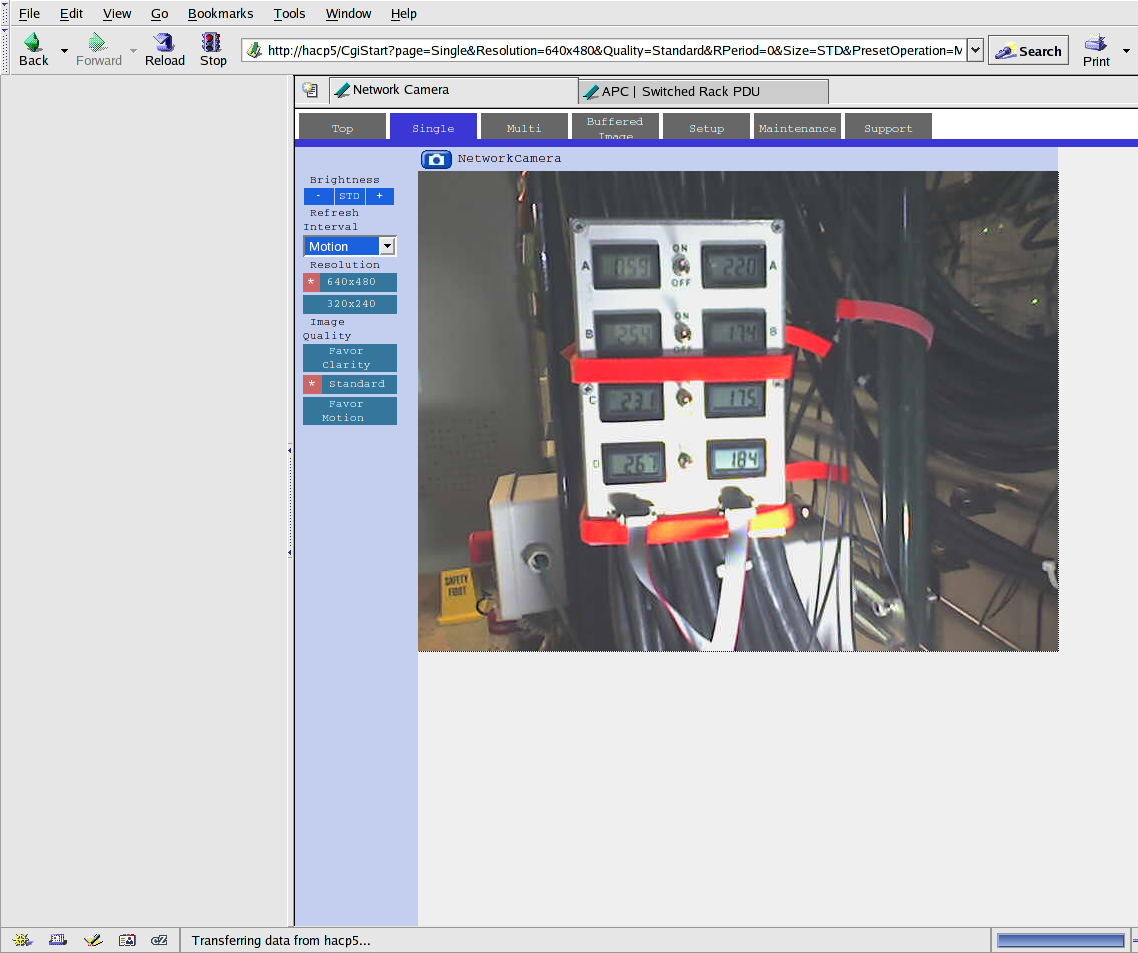Image resolution: width=1138 pixels, height=953 pixels.
Task: Choose Favor Motion image quality
Action: click(350, 411)
